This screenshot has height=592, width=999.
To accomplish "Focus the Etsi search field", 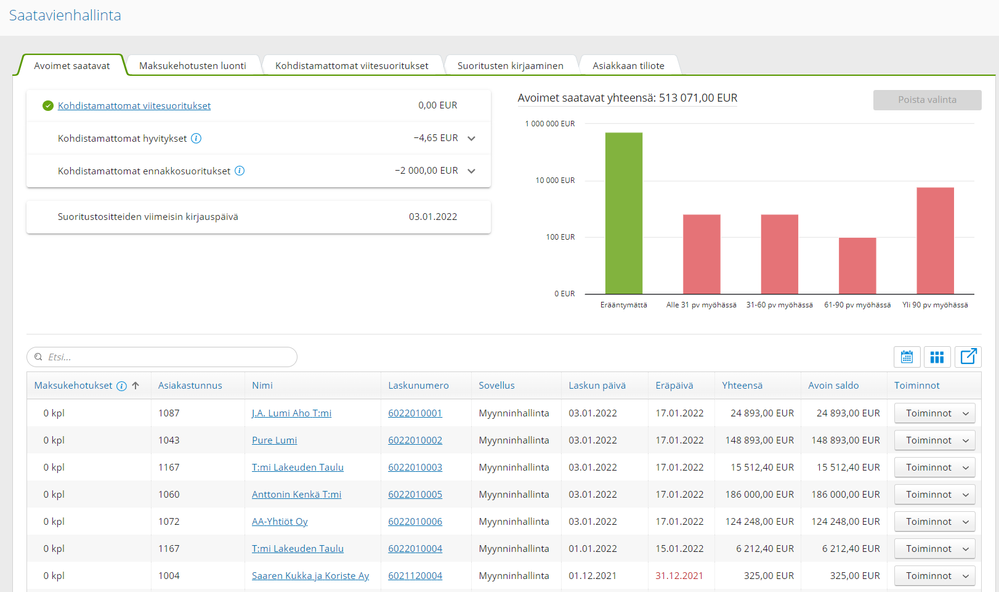I will coord(162,357).
